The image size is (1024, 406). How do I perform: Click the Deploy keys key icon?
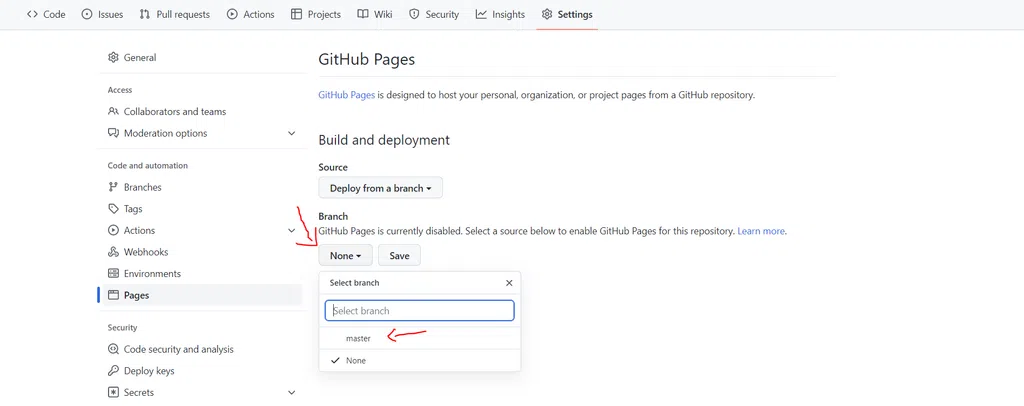(113, 371)
